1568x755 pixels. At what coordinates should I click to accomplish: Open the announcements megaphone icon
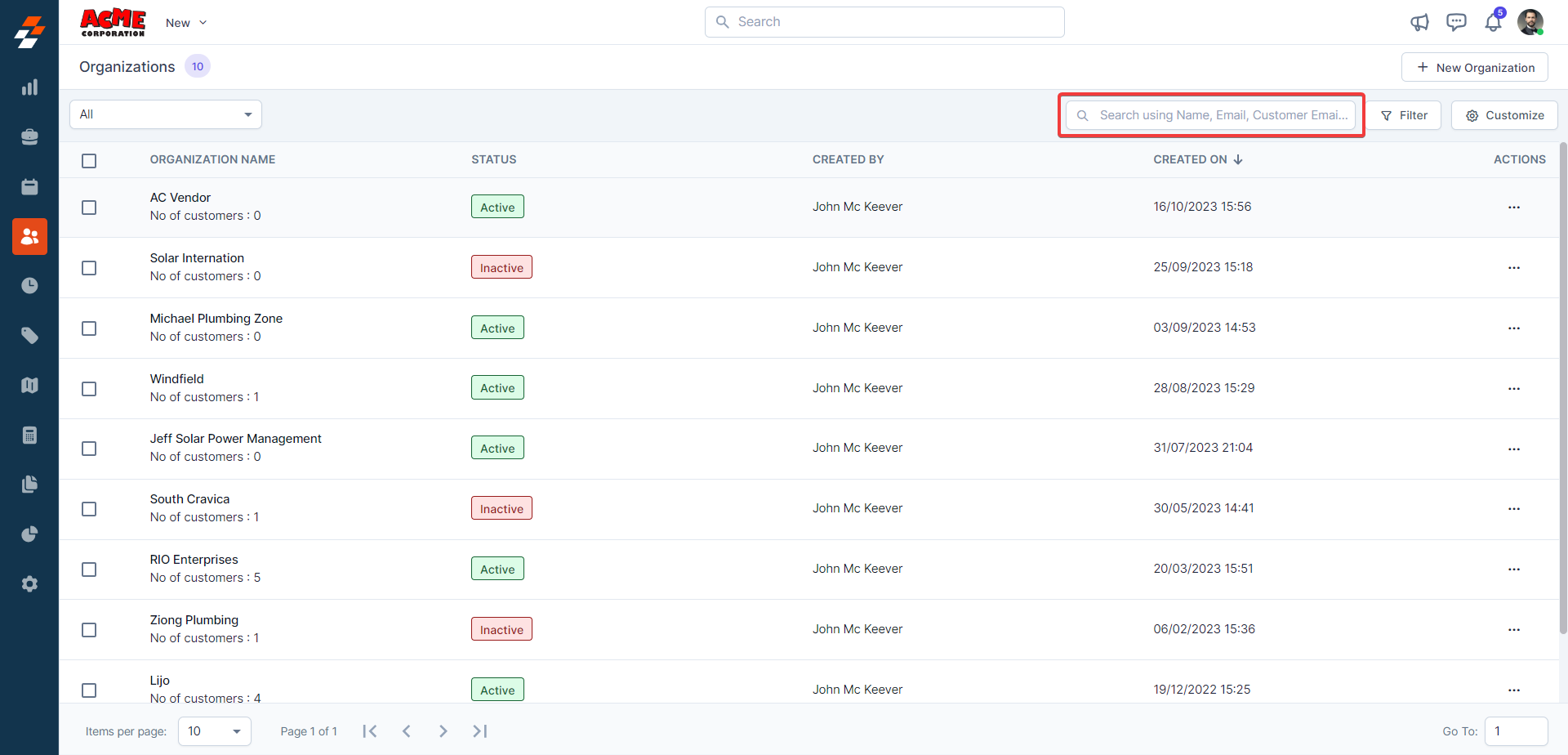coord(1419,22)
